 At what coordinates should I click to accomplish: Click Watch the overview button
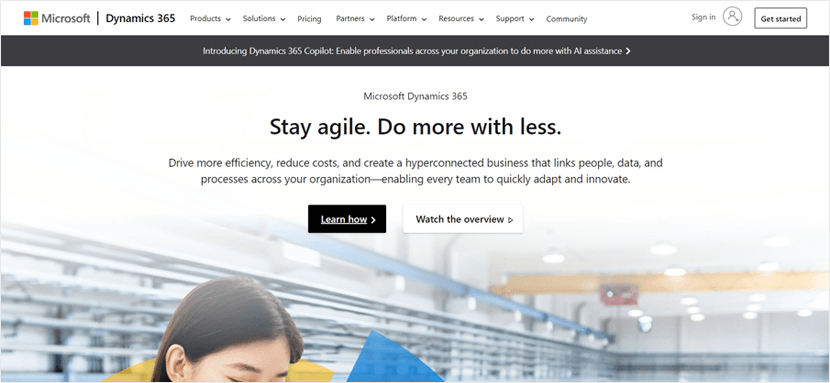463,219
